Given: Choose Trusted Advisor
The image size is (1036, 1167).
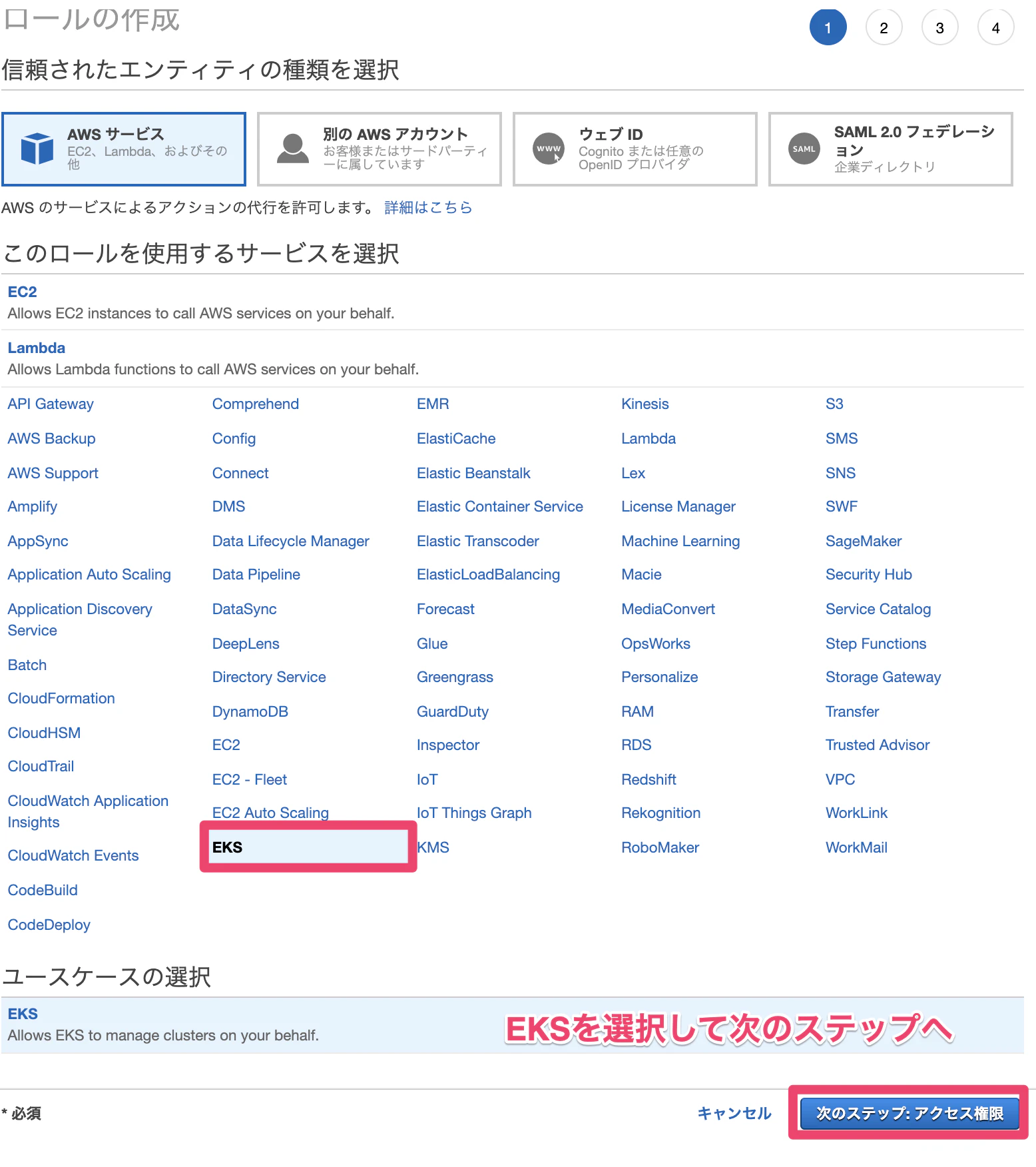Looking at the screenshot, I should click(878, 745).
